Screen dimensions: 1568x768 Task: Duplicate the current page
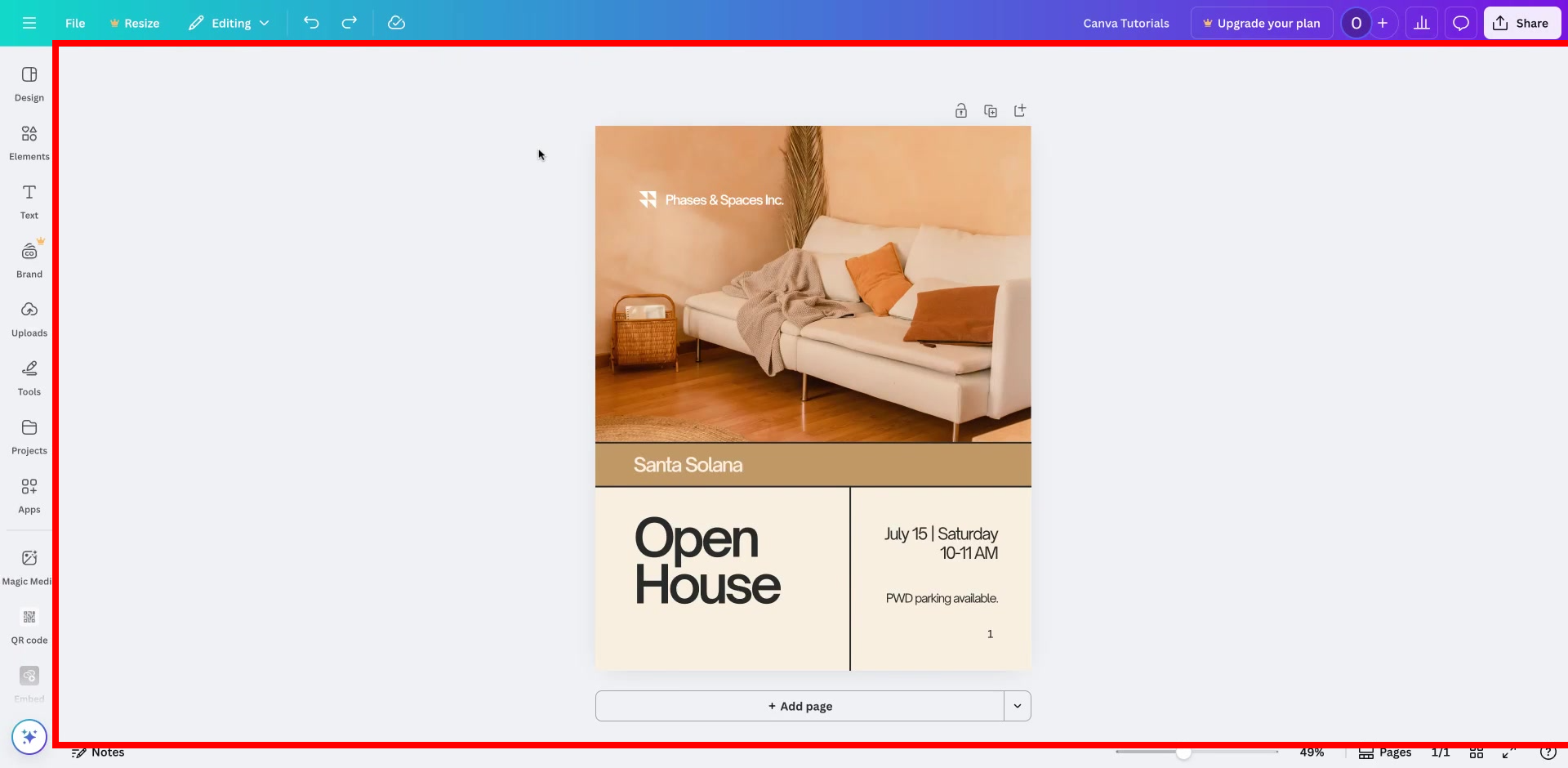click(x=991, y=110)
